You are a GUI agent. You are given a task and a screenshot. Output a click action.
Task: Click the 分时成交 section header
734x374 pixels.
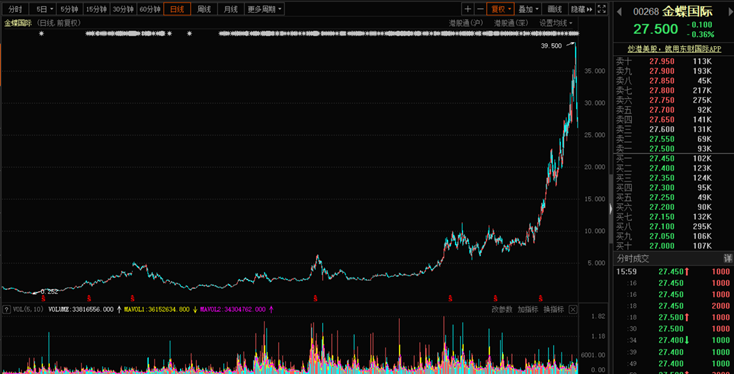point(633,258)
